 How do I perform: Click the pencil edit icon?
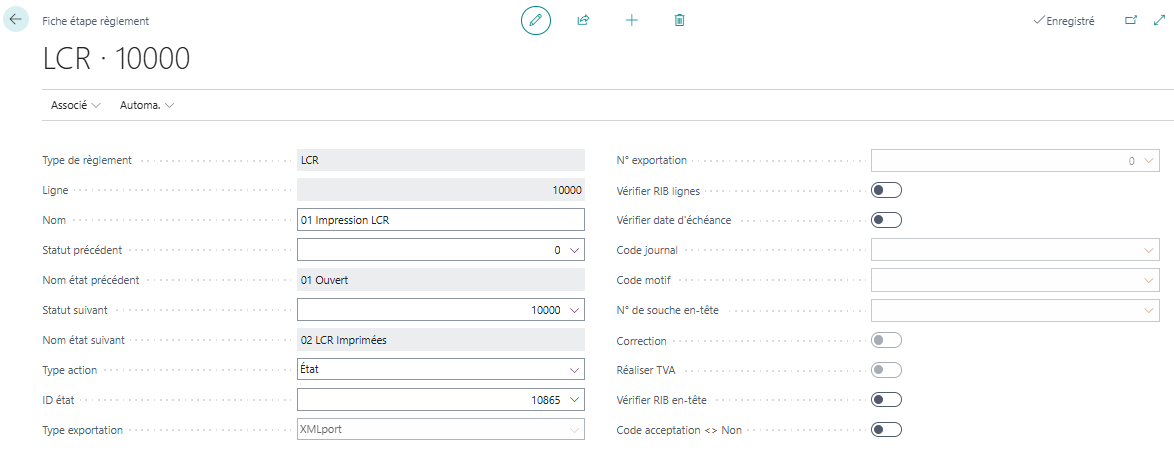[x=536, y=20]
